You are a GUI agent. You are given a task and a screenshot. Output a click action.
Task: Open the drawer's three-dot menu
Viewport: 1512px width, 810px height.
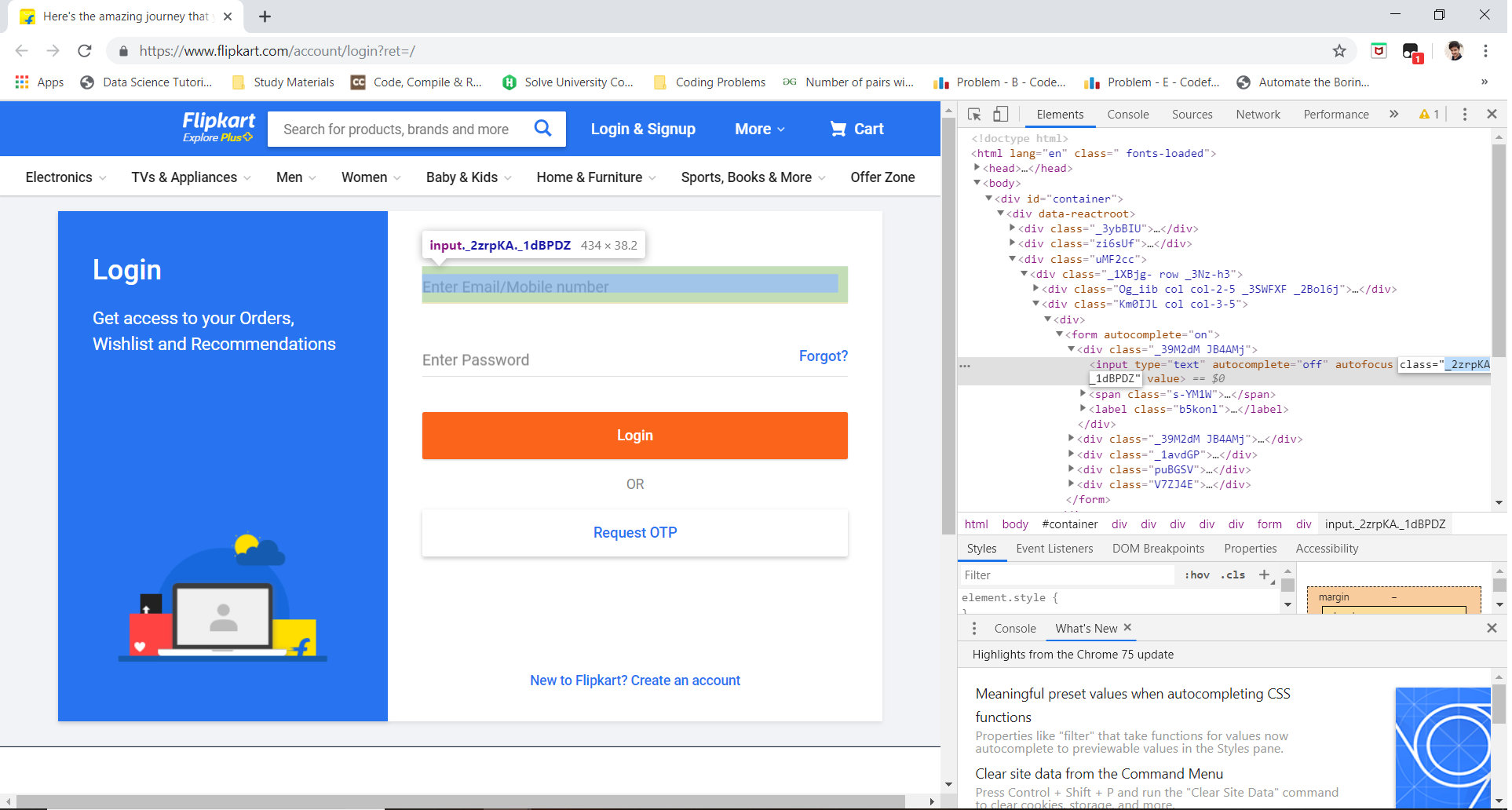974,629
